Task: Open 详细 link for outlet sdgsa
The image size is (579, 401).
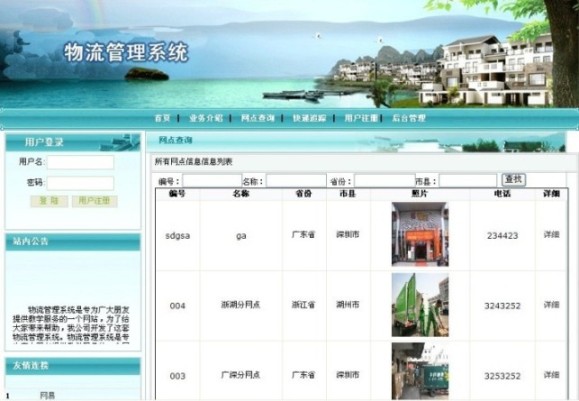Action: (x=551, y=234)
